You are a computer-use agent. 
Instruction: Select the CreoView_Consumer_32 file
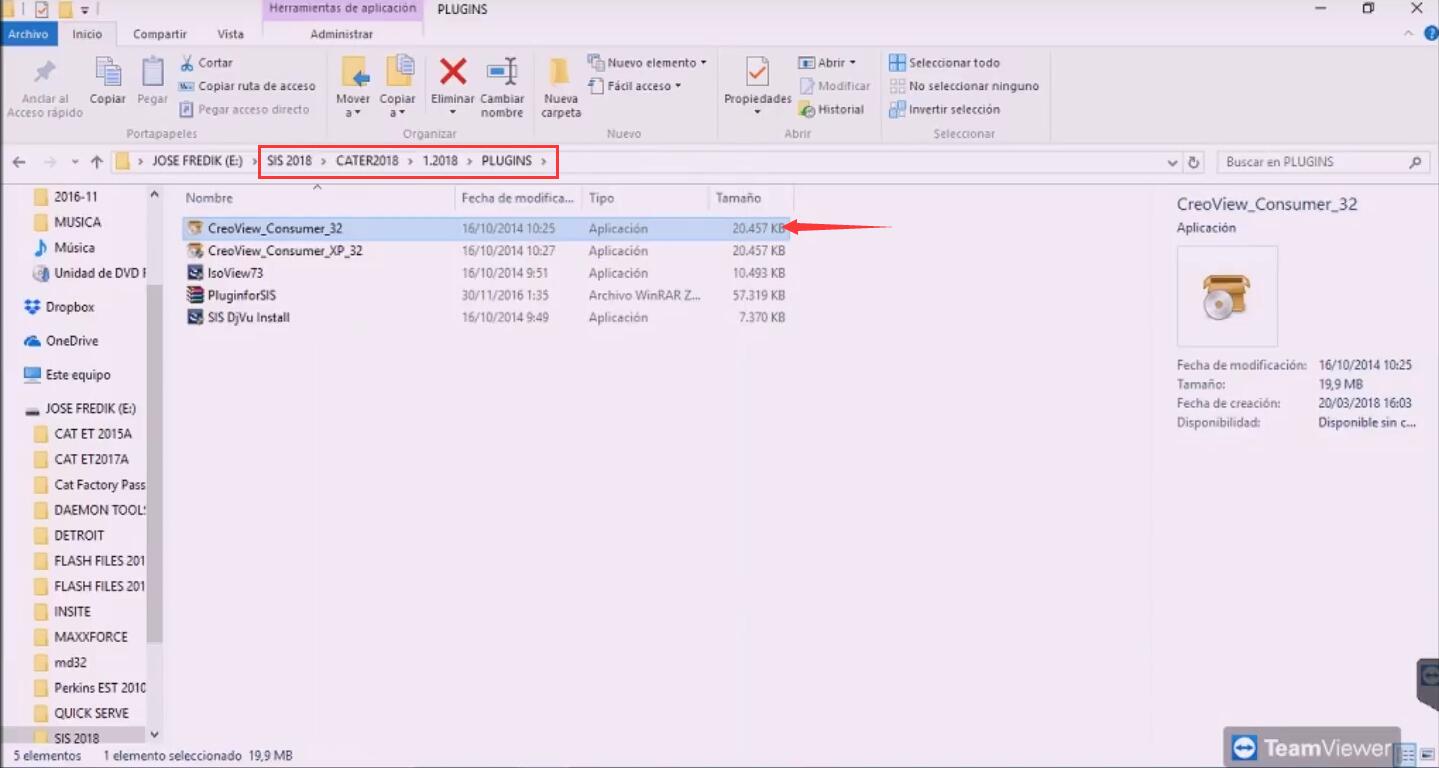coord(486,228)
